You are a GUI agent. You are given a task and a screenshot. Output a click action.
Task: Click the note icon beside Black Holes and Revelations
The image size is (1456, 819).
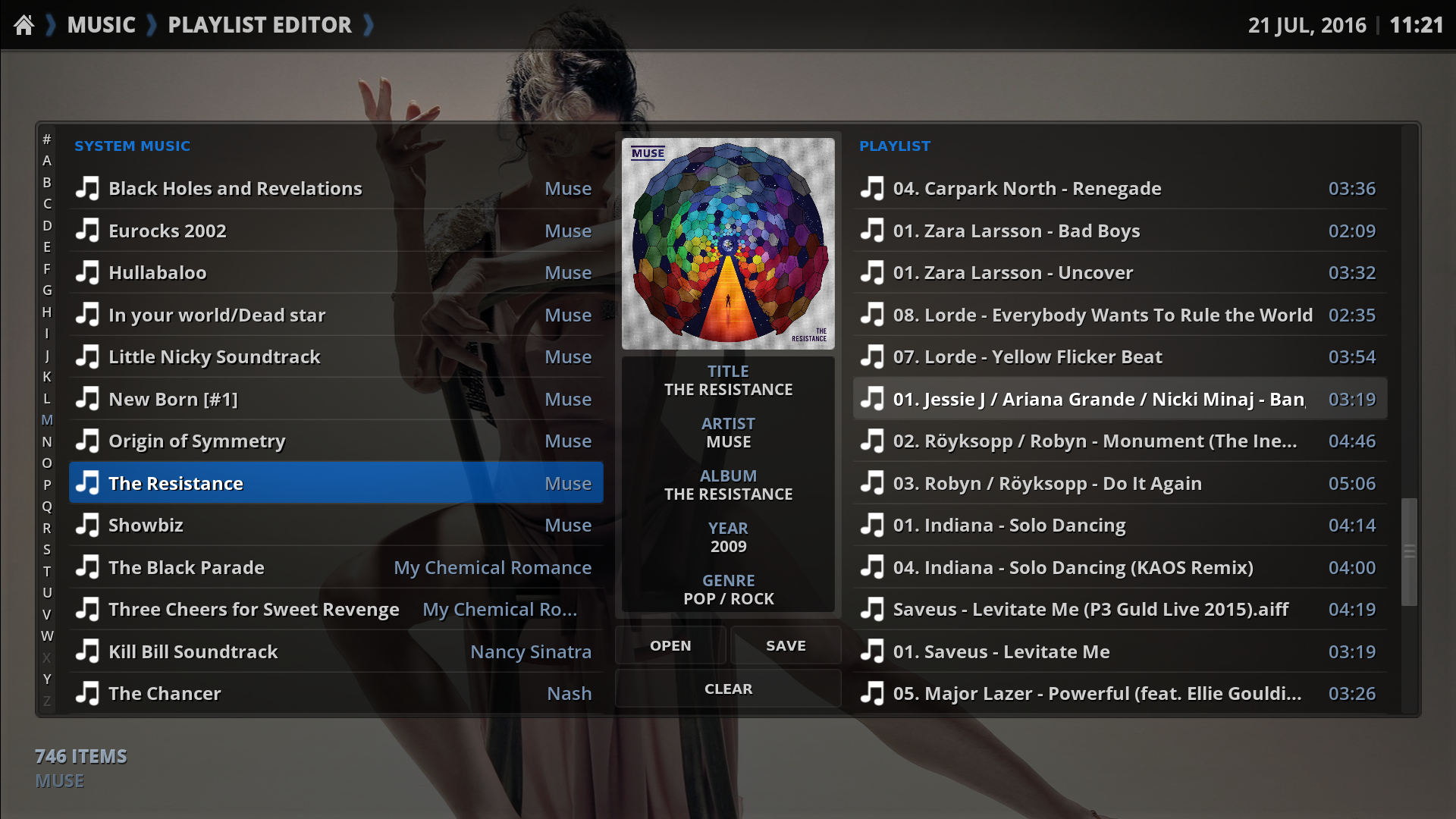(87, 188)
